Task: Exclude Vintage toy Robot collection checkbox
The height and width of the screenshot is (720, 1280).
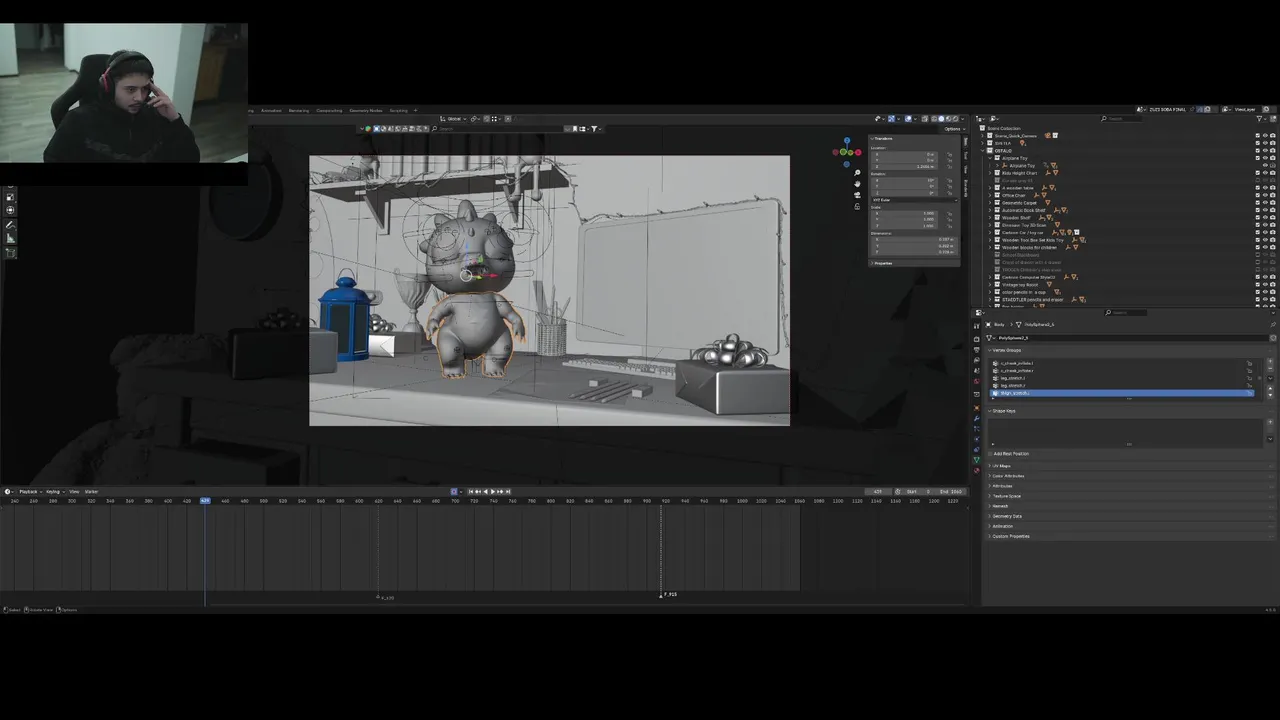Action: [1258, 284]
